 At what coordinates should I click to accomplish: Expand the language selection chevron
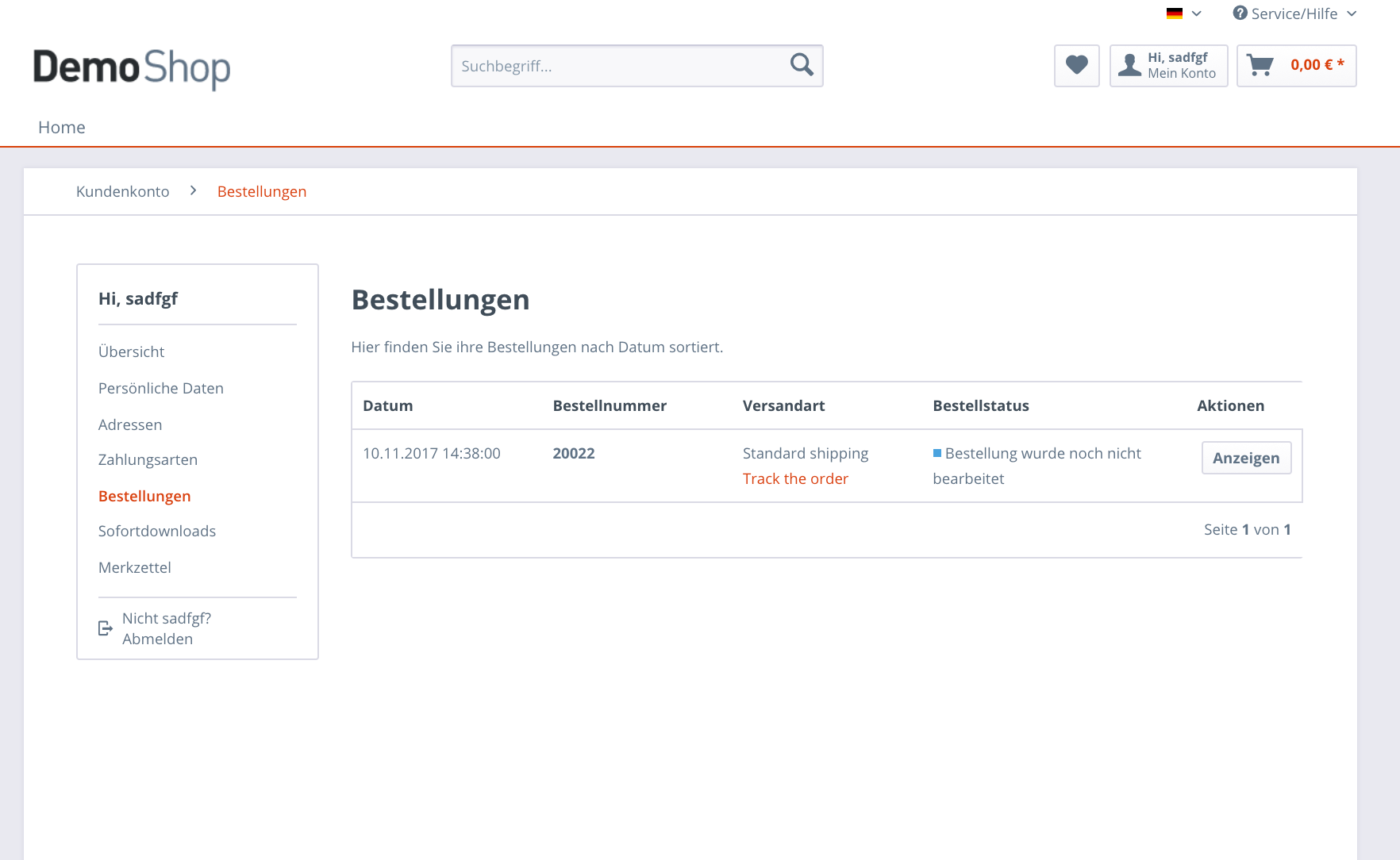click(x=1197, y=13)
